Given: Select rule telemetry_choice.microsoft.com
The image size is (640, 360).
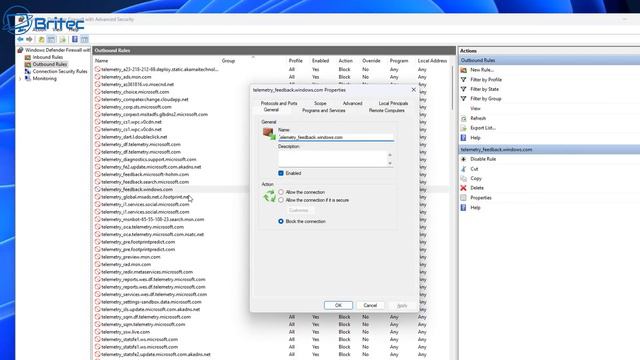Looking at the screenshot, I should coord(135,92).
